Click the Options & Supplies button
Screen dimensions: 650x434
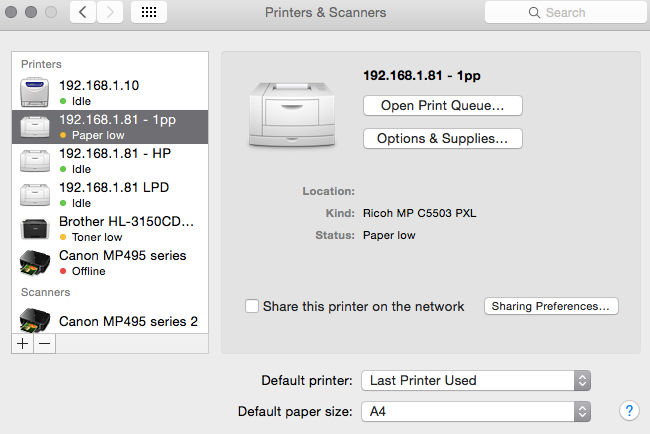[442, 138]
